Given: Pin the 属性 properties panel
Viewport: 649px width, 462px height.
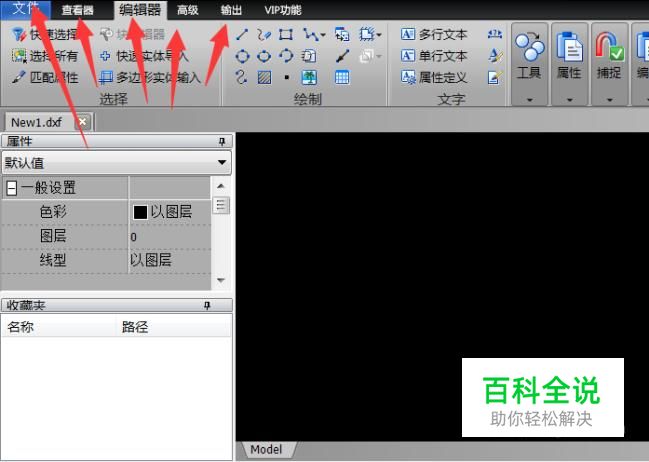Looking at the screenshot, I should click(222, 142).
